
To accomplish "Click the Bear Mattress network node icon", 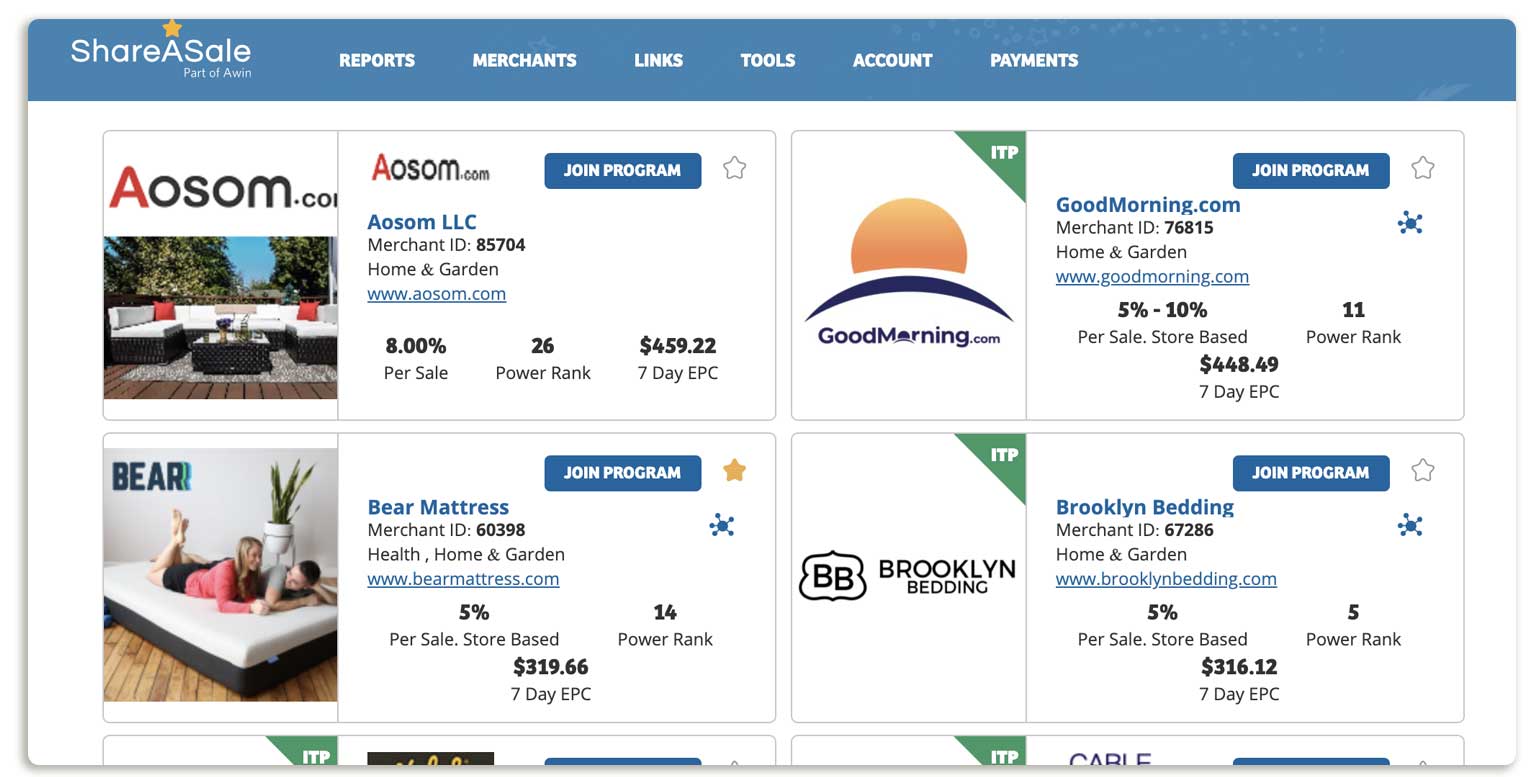I will [722, 525].
